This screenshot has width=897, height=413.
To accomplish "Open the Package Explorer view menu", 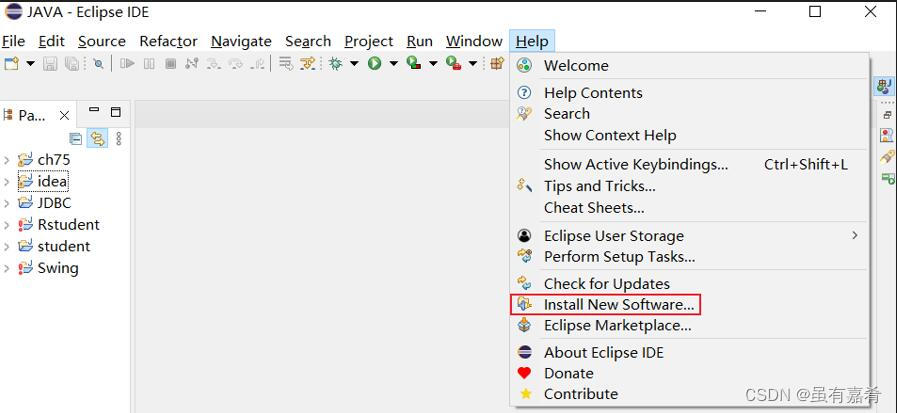I will coord(118,138).
